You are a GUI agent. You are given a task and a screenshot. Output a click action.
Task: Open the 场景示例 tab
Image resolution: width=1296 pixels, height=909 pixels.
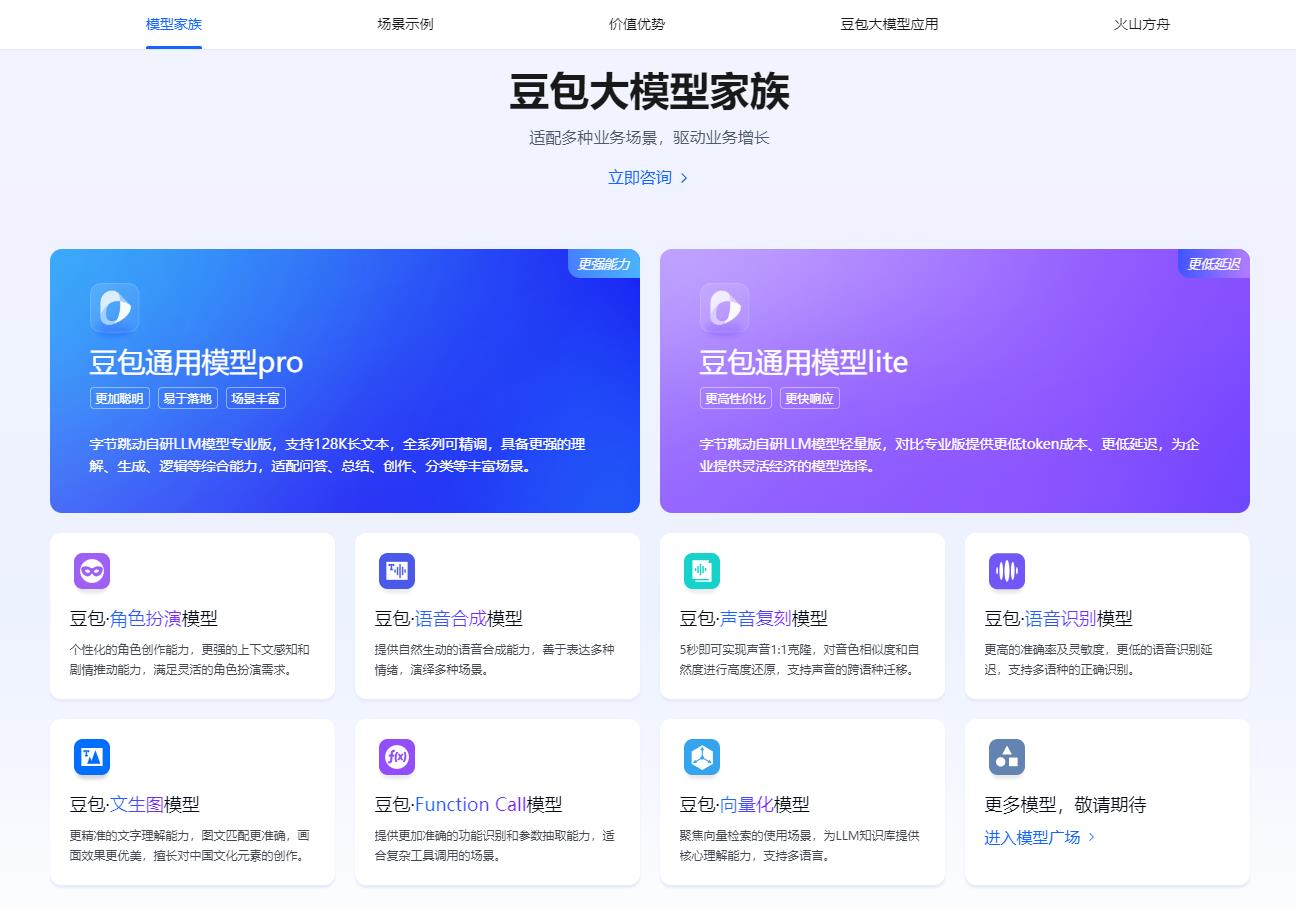tap(405, 24)
